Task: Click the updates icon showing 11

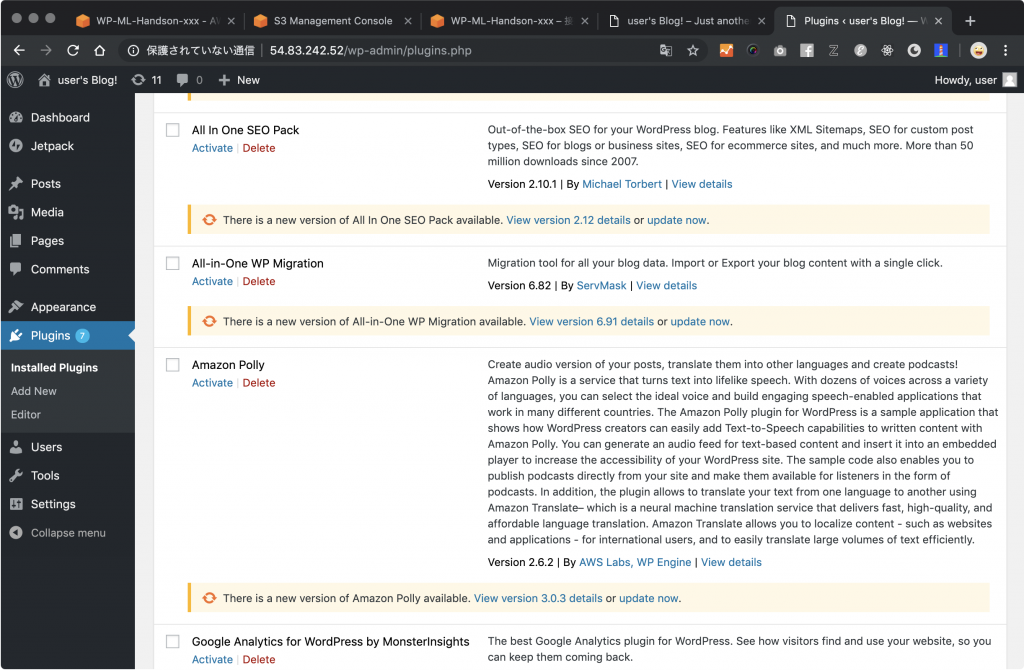Action: click(x=146, y=80)
